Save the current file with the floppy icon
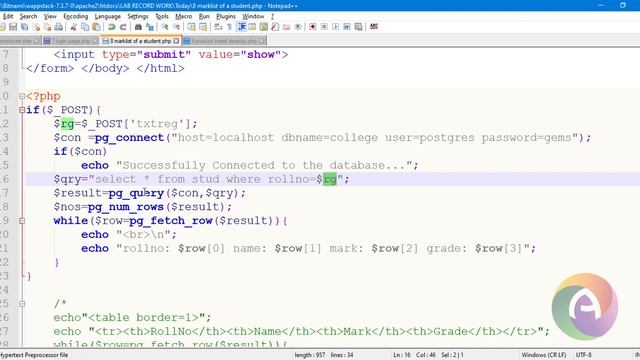The width and height of the screenshot is (640, 360). [13, 27]
